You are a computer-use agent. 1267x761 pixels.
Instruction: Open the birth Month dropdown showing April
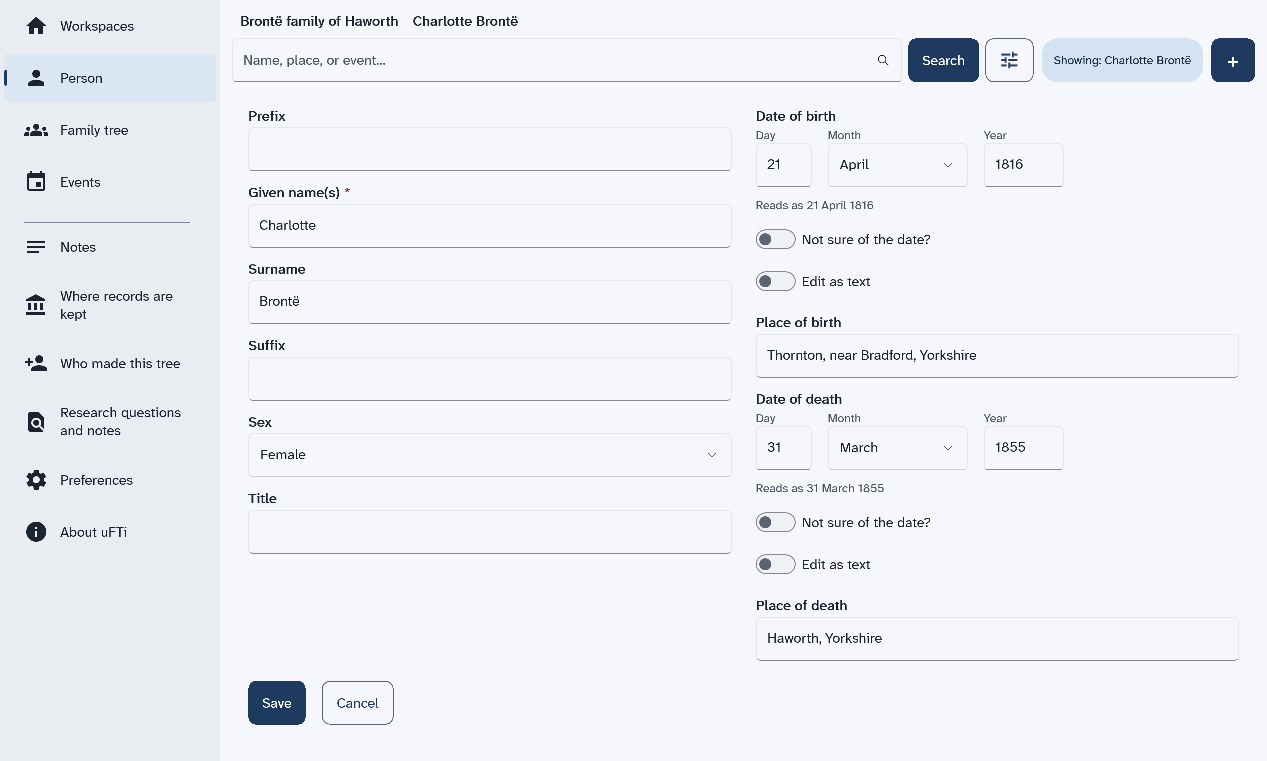(x=897, y=165)
